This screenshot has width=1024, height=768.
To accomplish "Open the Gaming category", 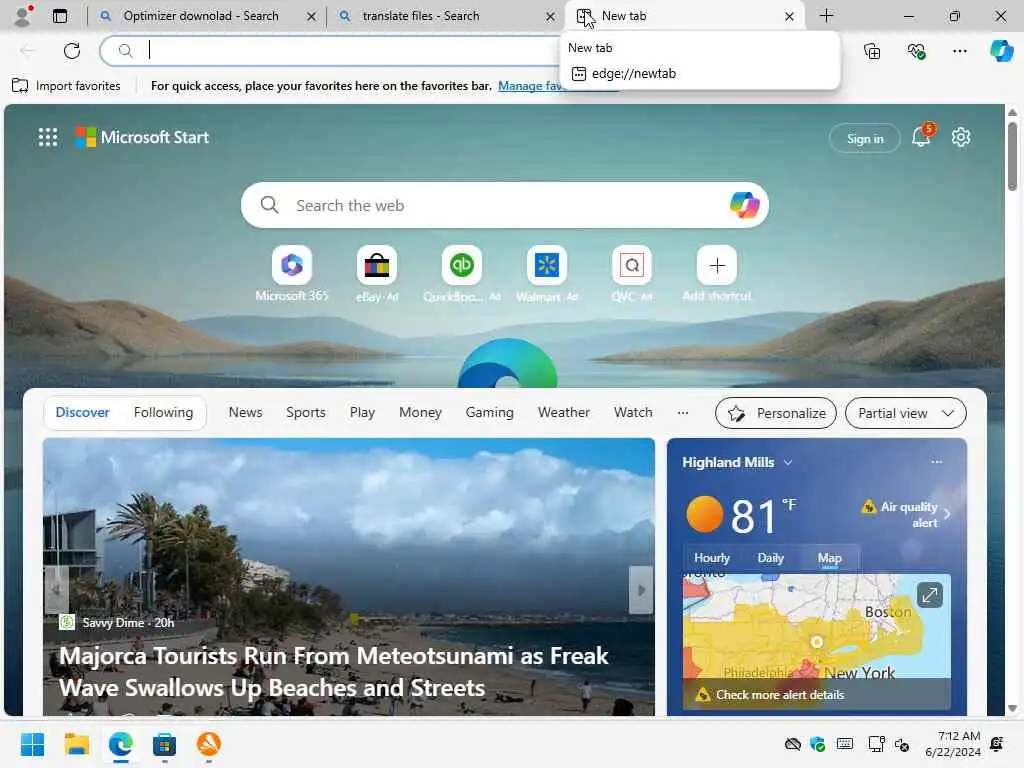I will click(x=489, y=413).
